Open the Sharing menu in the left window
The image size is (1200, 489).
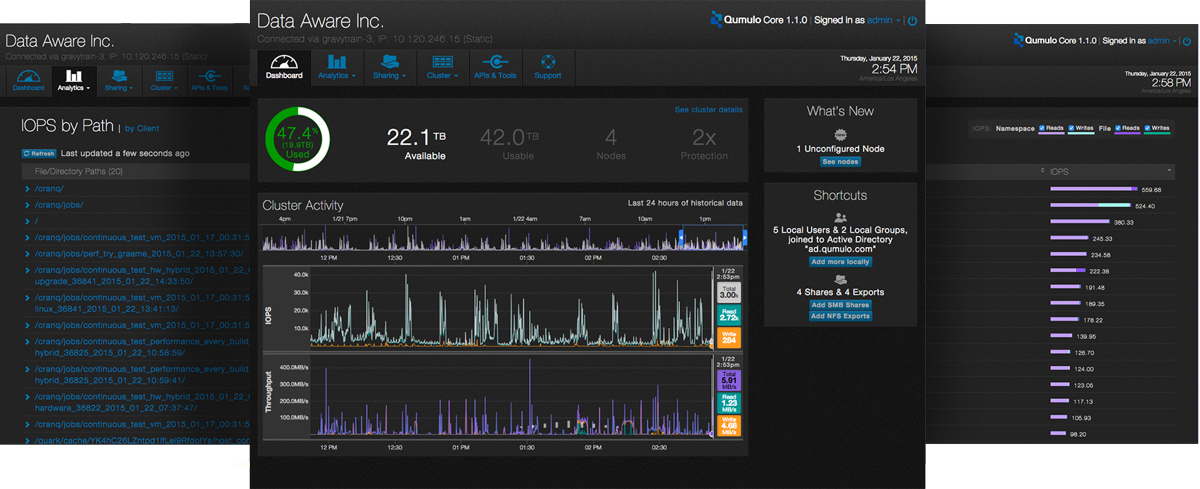click(118, 80)
